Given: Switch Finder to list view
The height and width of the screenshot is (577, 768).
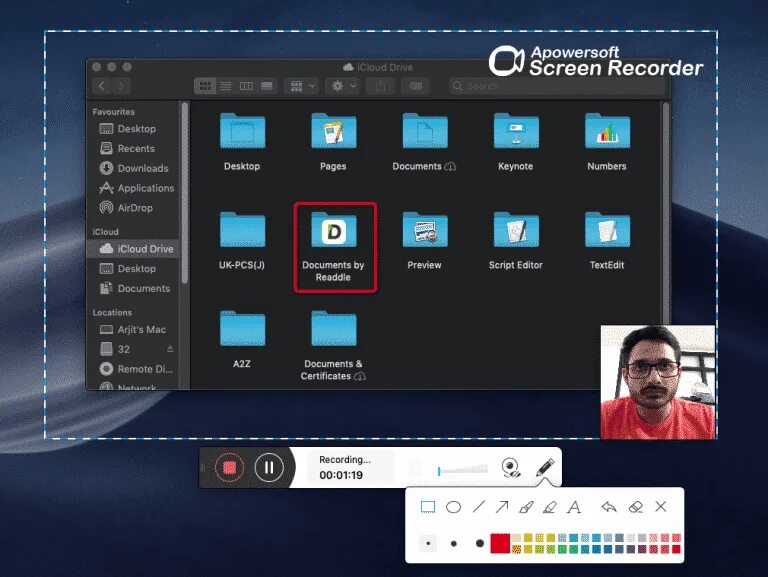Looking at the screenshot, I should [x=226, y=86].
